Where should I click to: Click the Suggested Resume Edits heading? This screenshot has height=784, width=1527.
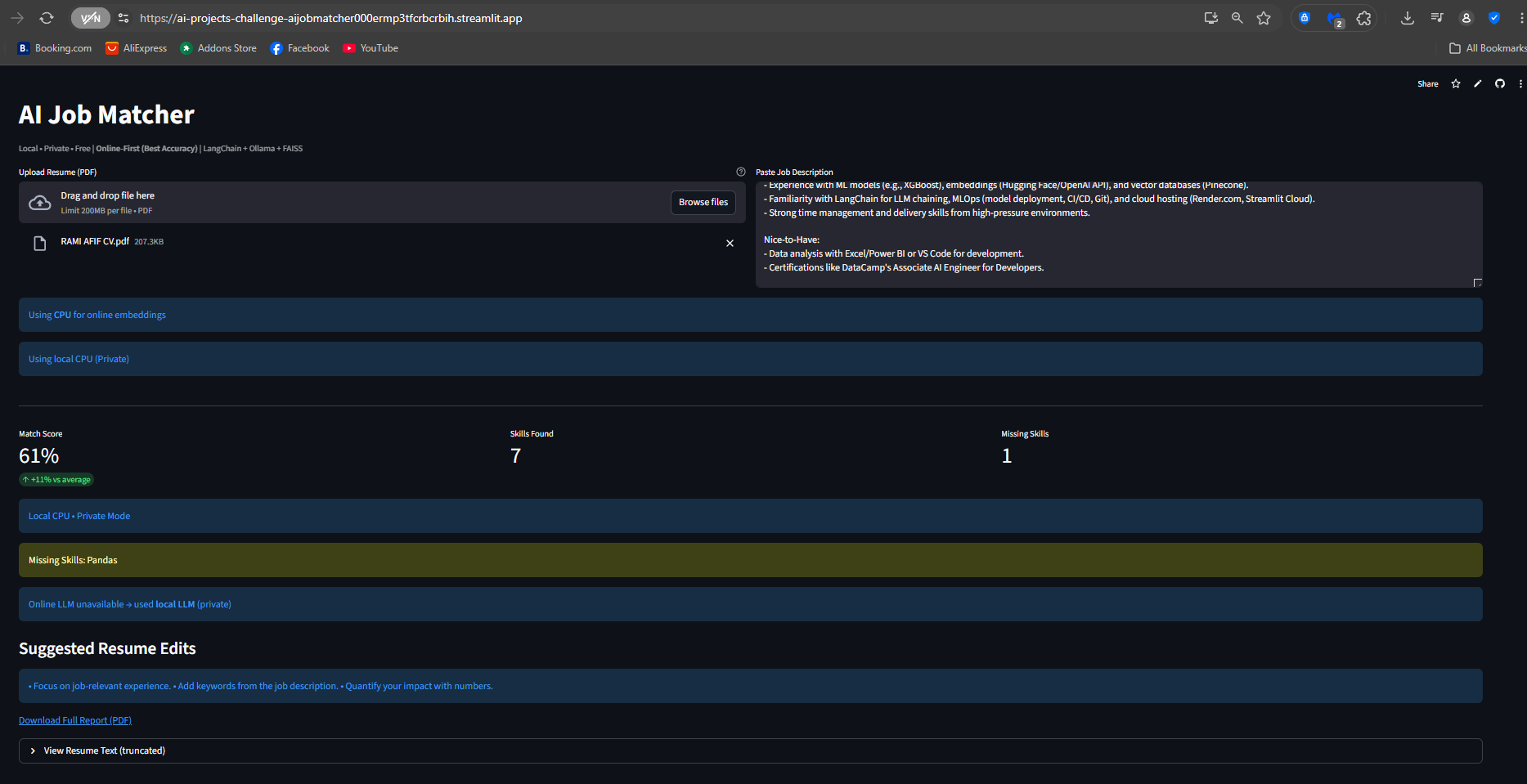coord(107,648)
